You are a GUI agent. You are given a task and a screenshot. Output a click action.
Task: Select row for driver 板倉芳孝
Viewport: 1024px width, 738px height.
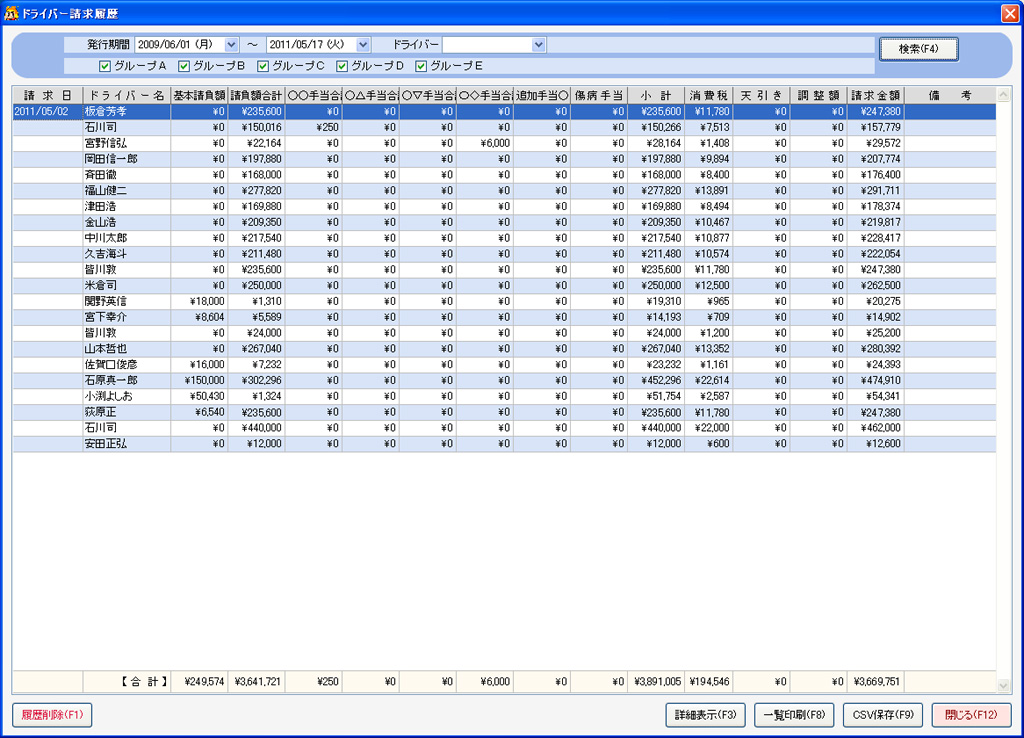click(504, 112)
